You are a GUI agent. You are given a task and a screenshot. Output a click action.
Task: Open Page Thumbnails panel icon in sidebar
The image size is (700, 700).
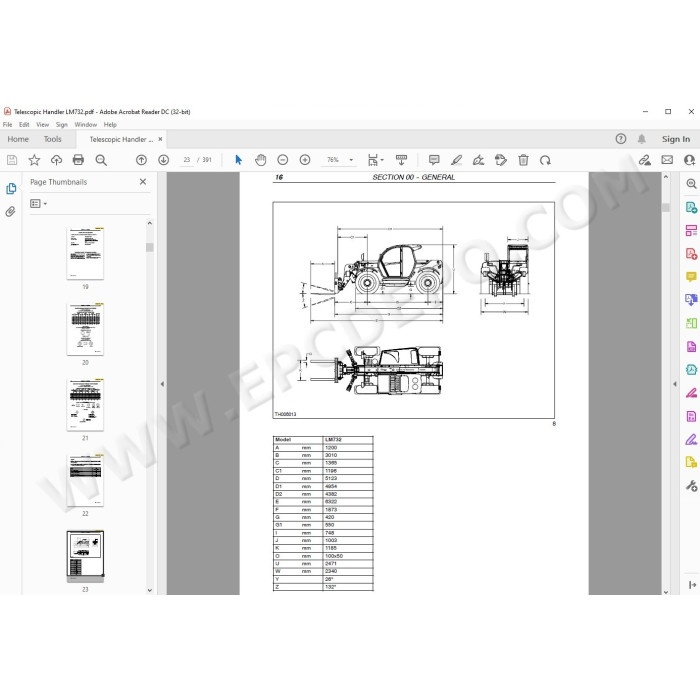point(11,189)
